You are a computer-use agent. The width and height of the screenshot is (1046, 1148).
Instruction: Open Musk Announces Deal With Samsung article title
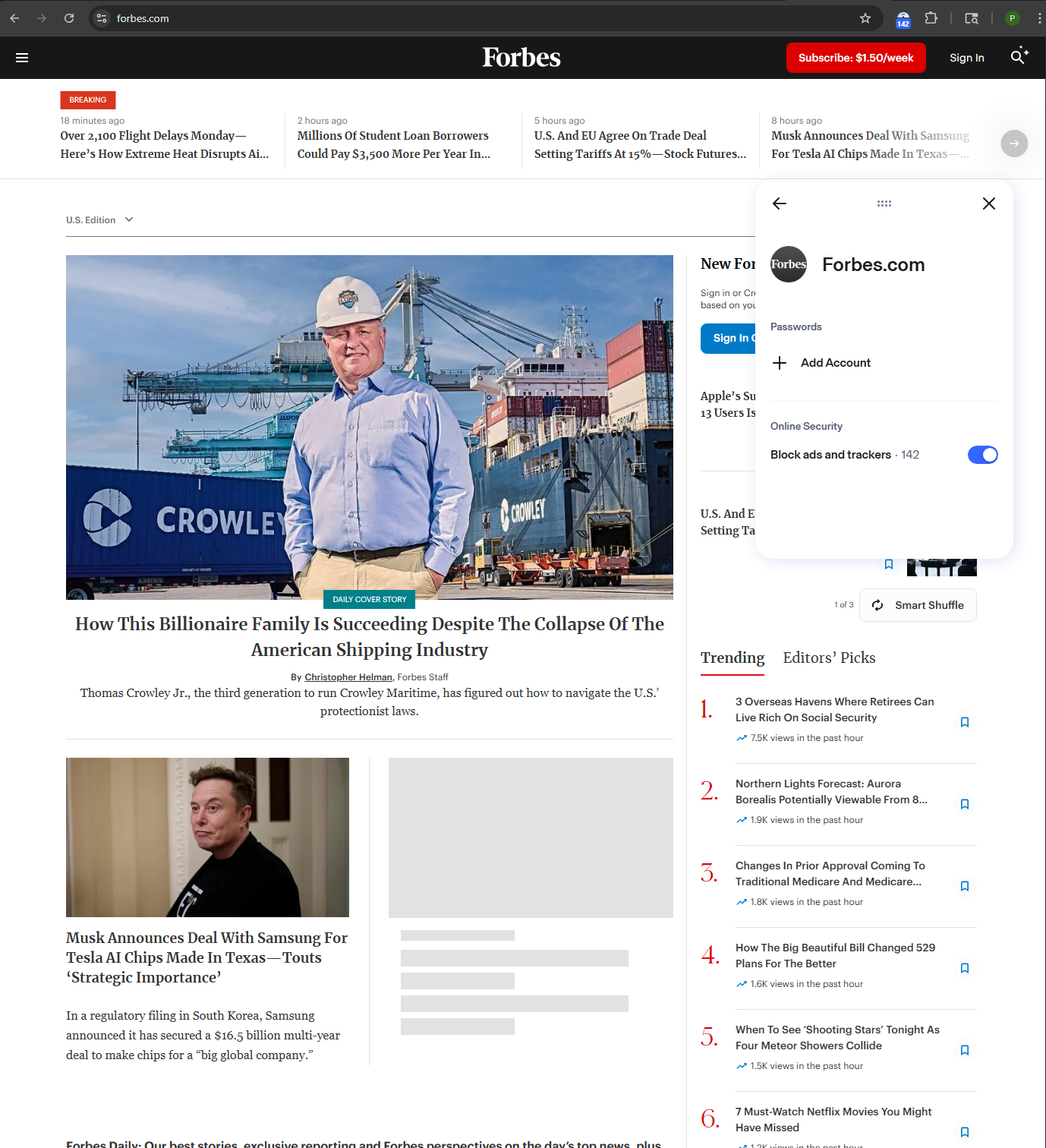(x=206, y=957)
